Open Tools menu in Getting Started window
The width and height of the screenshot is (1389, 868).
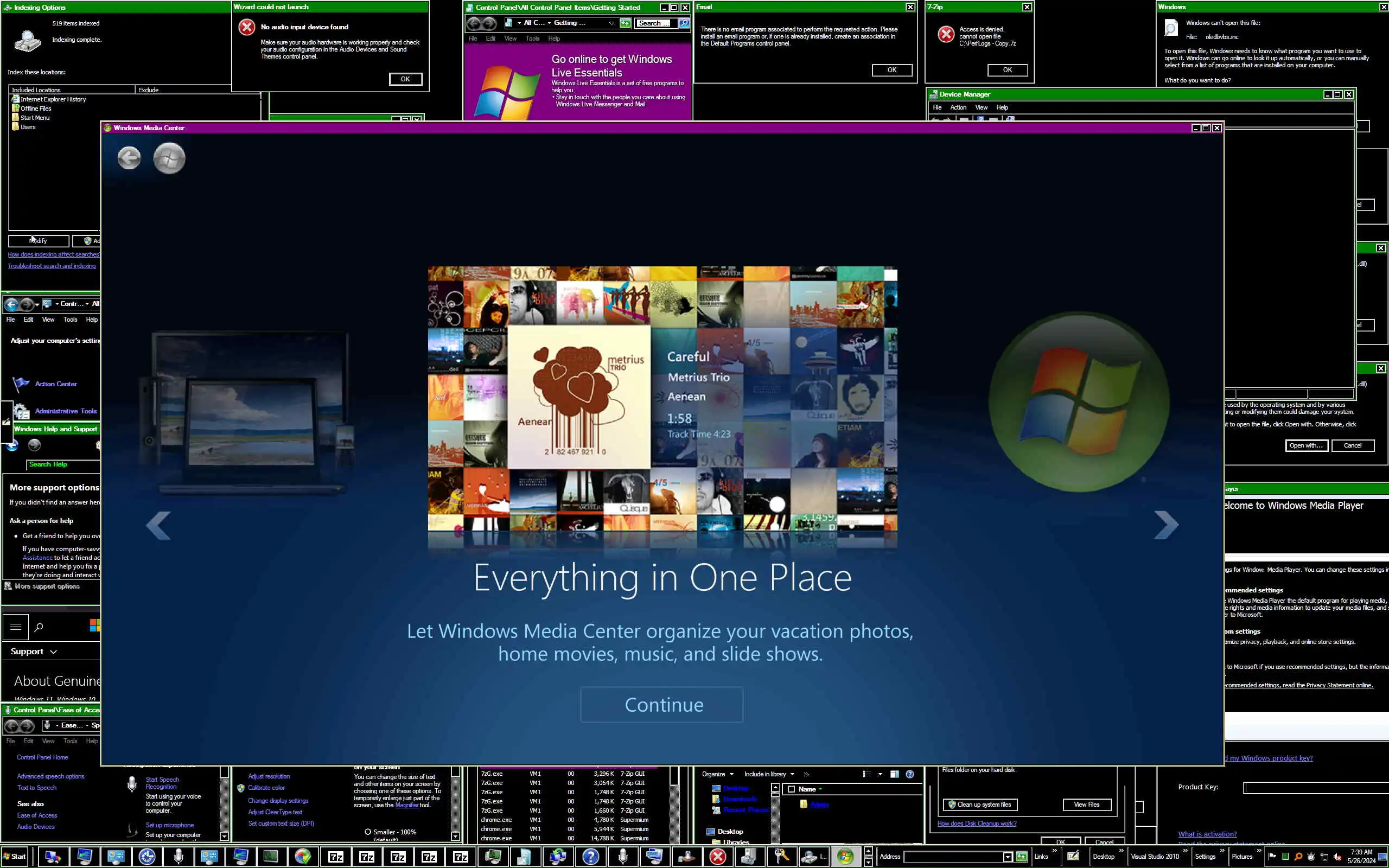(x=532, y=39)
